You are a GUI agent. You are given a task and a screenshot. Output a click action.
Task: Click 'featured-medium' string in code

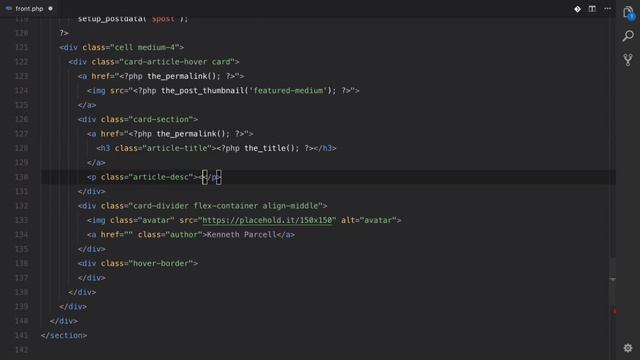(288, 90)
